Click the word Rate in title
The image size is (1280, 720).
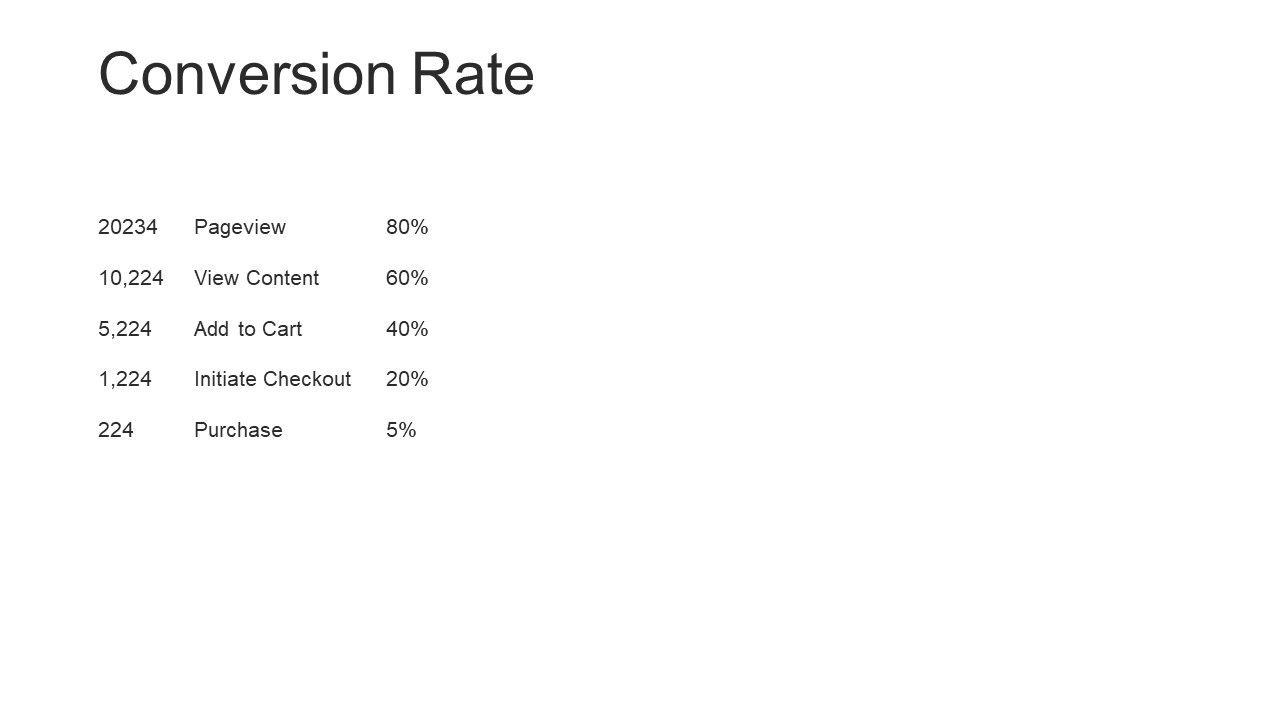474,74
